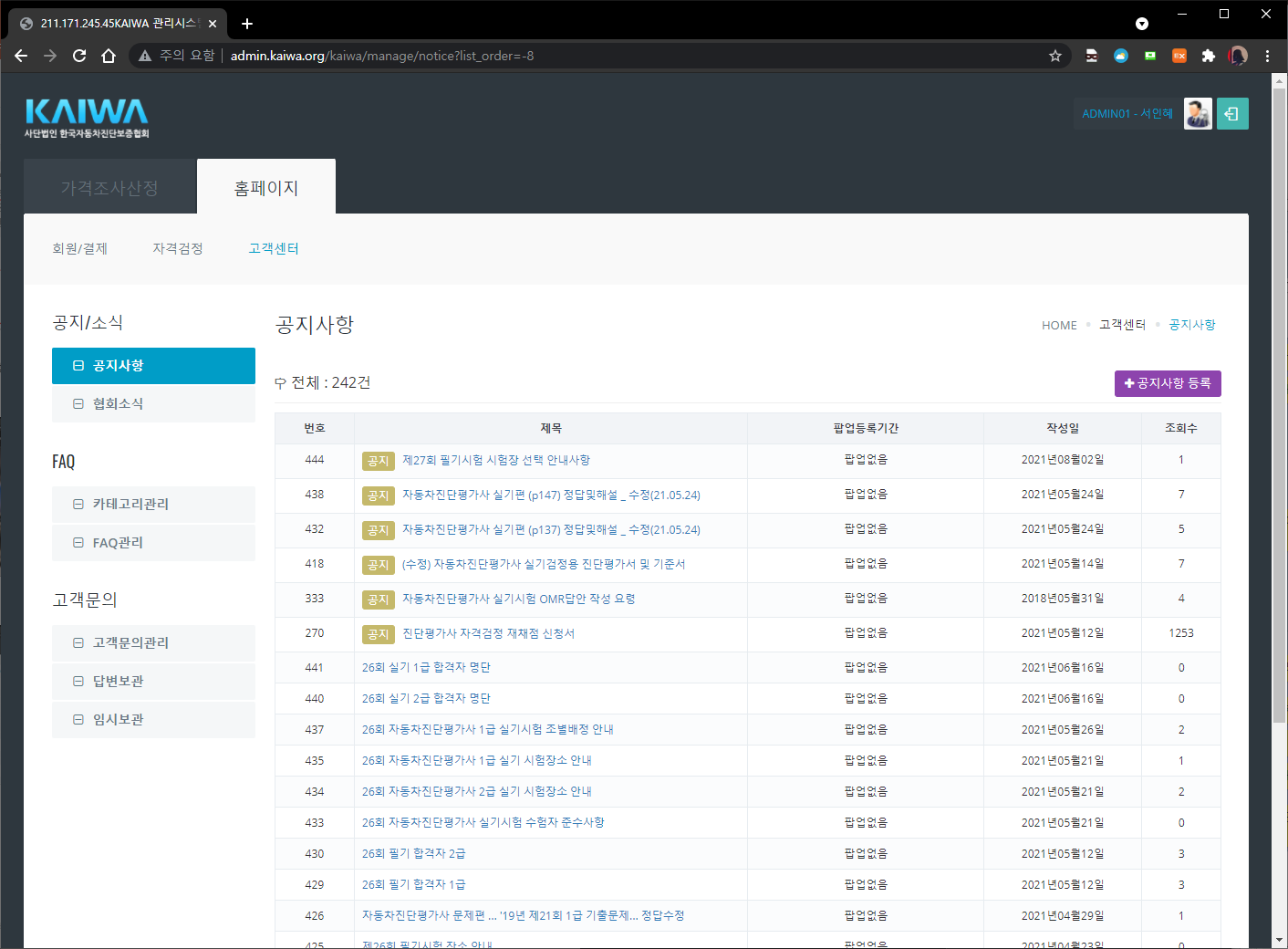Open browser home page icon

click(x=109, y=56)
